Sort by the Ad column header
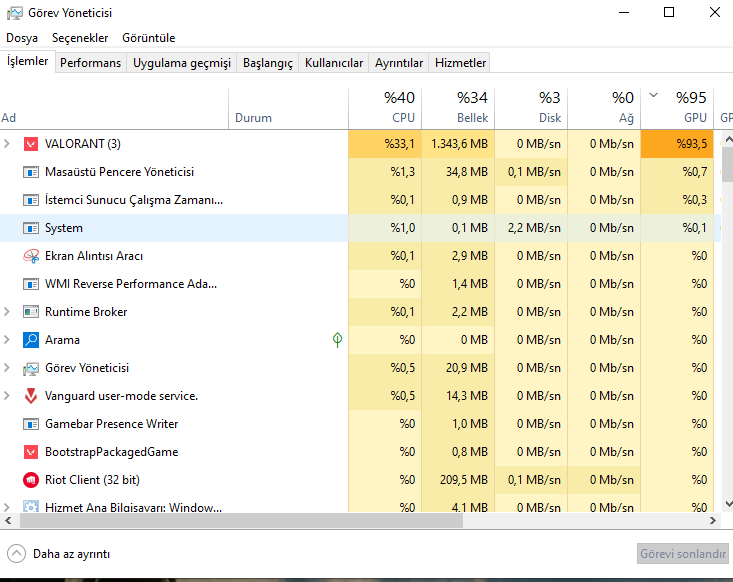This screenshot has width=733, height=582. click(x=114, y=108)
